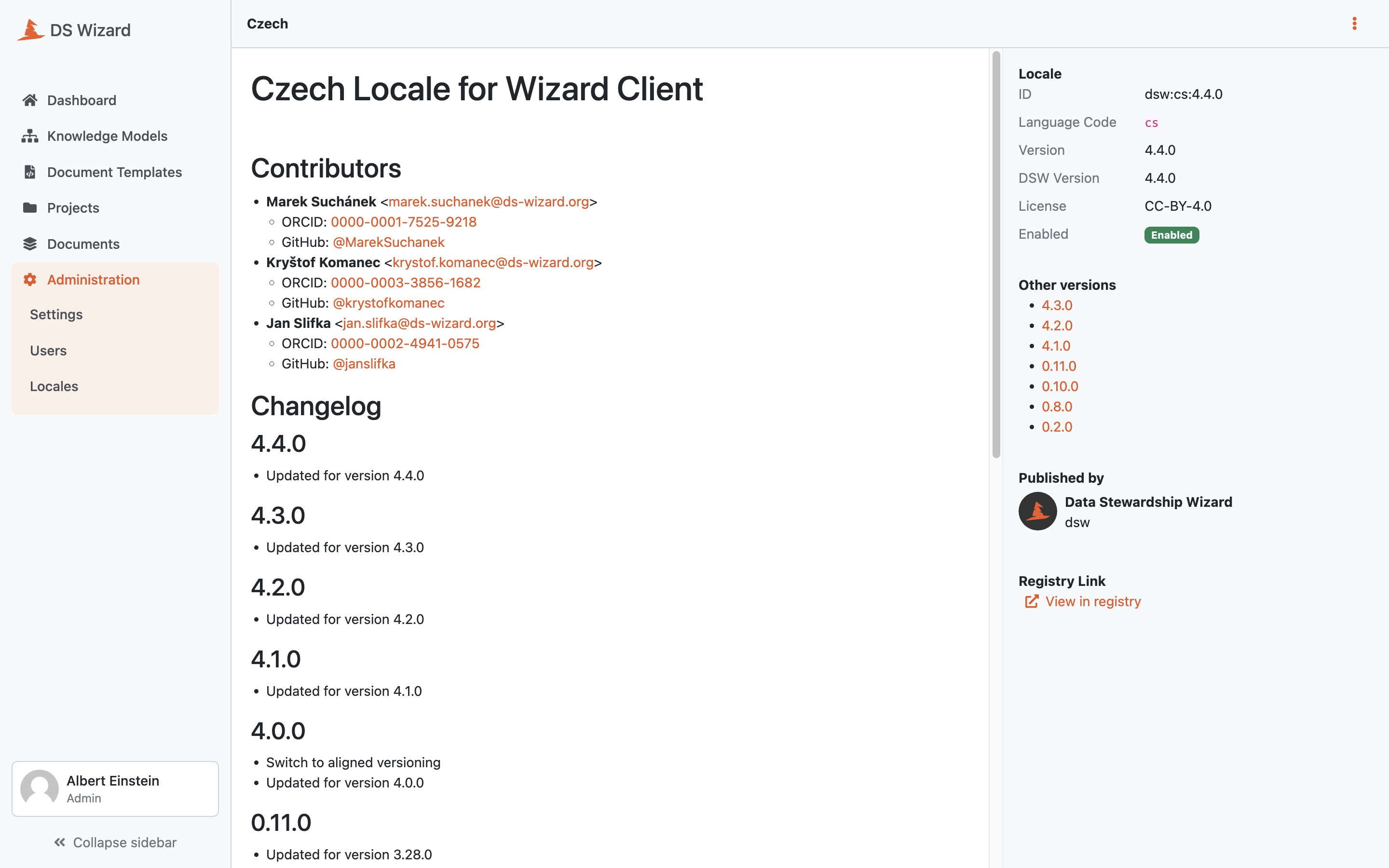Screen dimensions: 1389x868
Task: Open ORCID 0000-0002-4941-0575 link
Action: [x=405, y=343]
